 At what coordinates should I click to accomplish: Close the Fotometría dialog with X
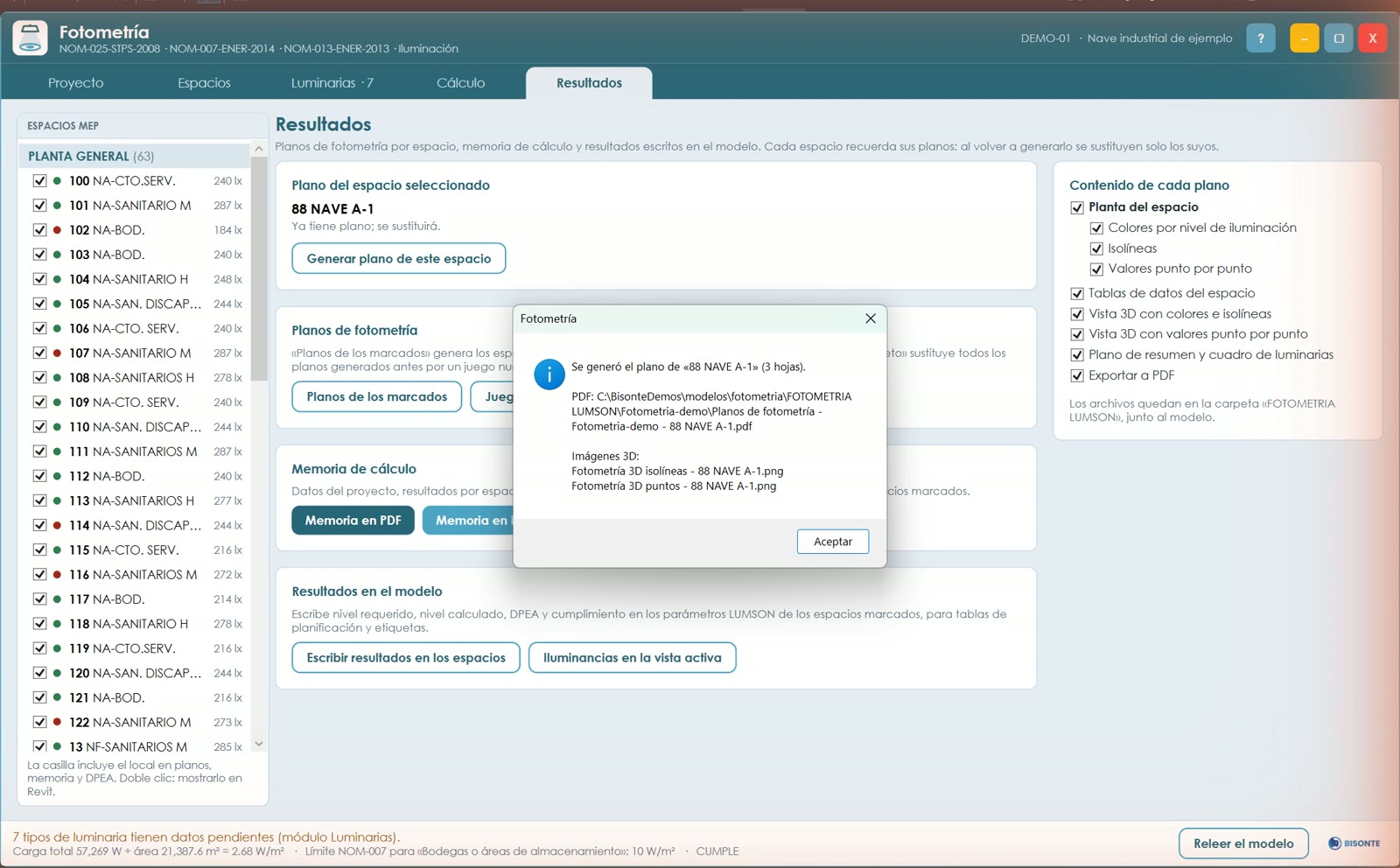click(x=870, y=318)
